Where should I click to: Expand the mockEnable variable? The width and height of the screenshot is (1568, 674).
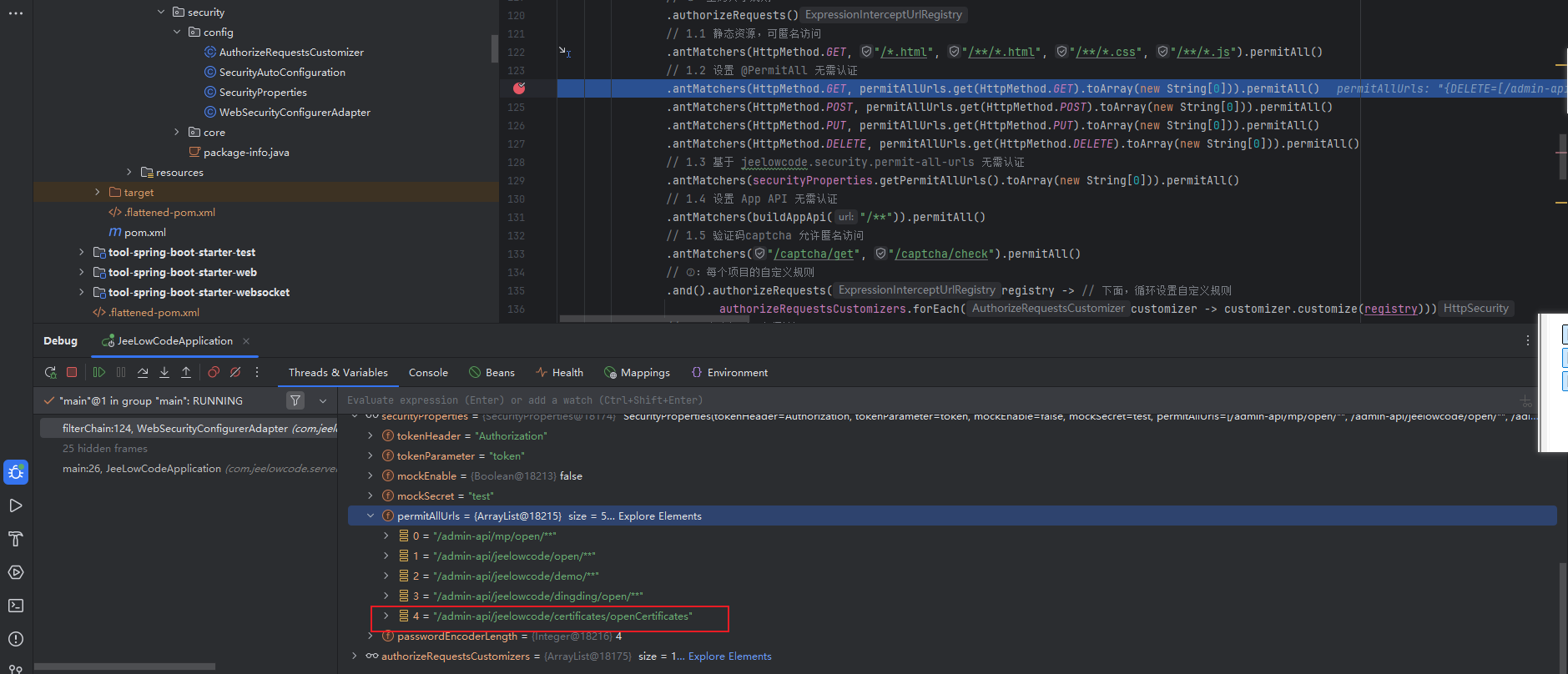(371, 475)
